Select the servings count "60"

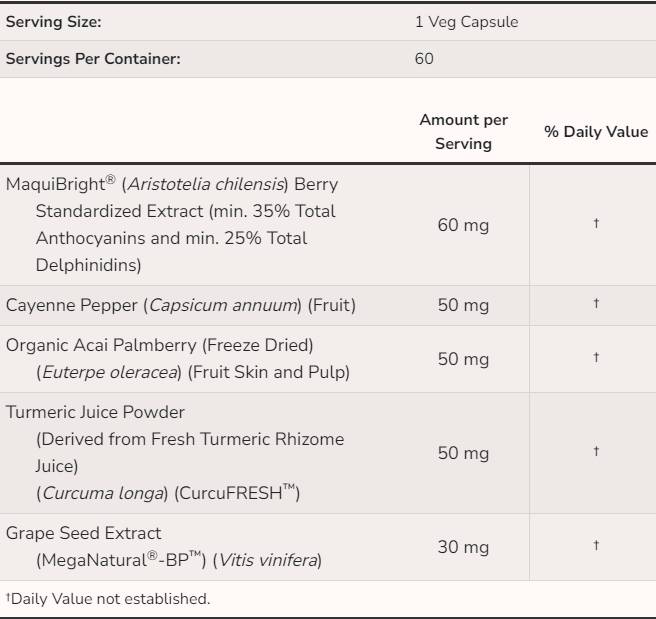[424, 58]
